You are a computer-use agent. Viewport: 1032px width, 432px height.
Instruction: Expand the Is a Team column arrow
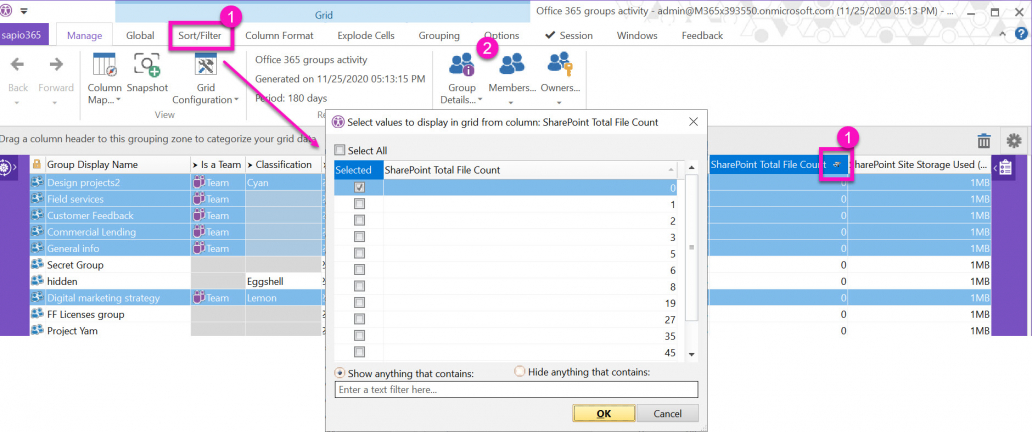point(195,165)
